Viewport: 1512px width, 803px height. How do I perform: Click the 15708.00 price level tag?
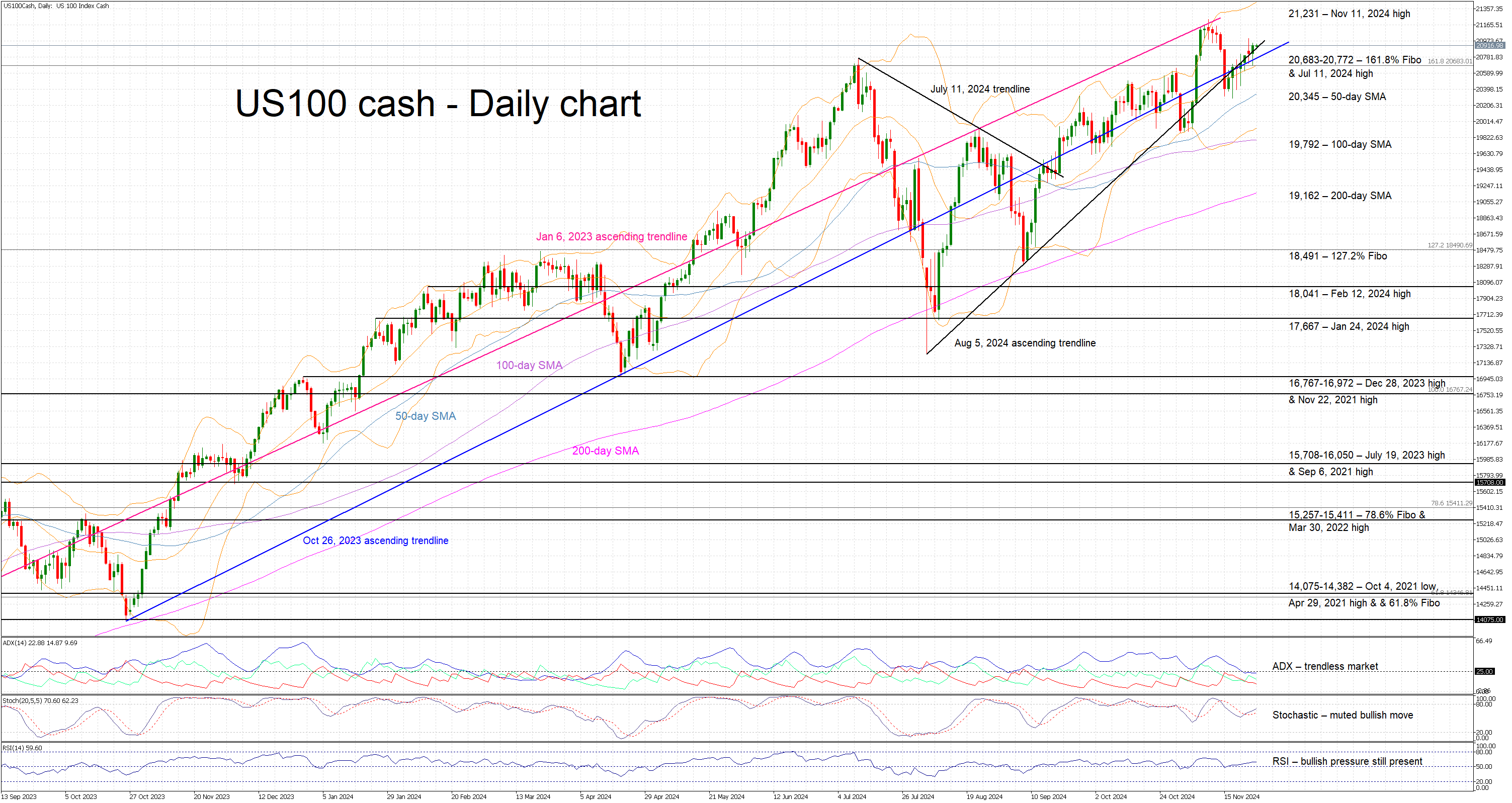click(x=1489, y=482)
